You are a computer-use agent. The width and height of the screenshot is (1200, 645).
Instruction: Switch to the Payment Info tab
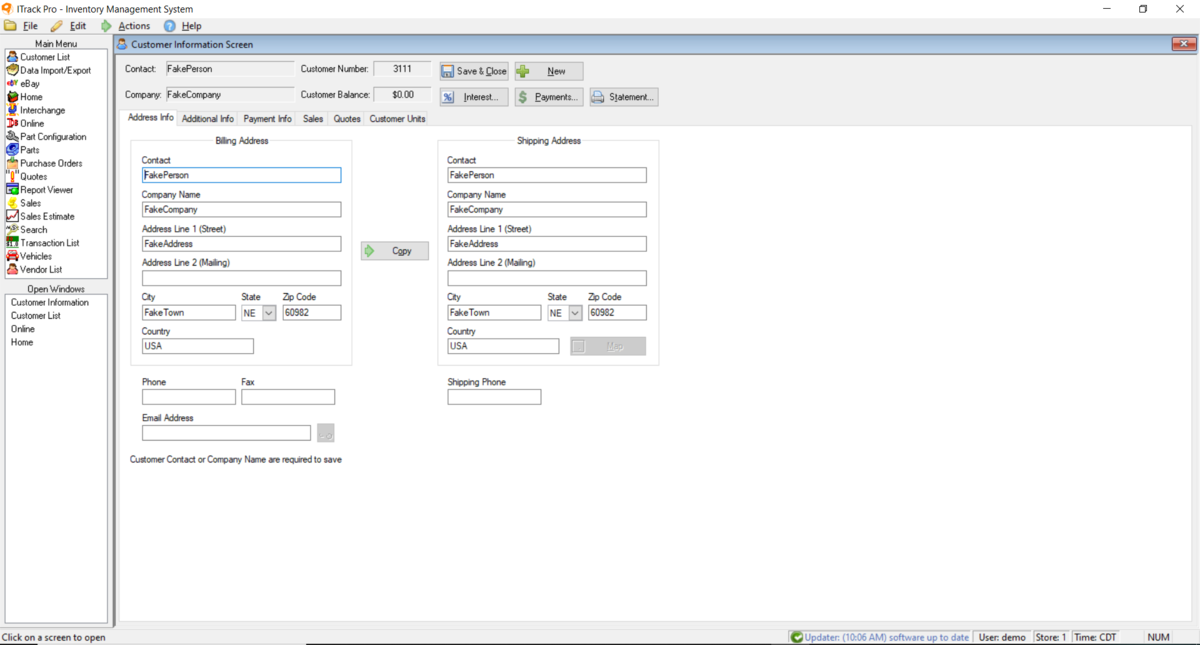(x=267, y=117)
